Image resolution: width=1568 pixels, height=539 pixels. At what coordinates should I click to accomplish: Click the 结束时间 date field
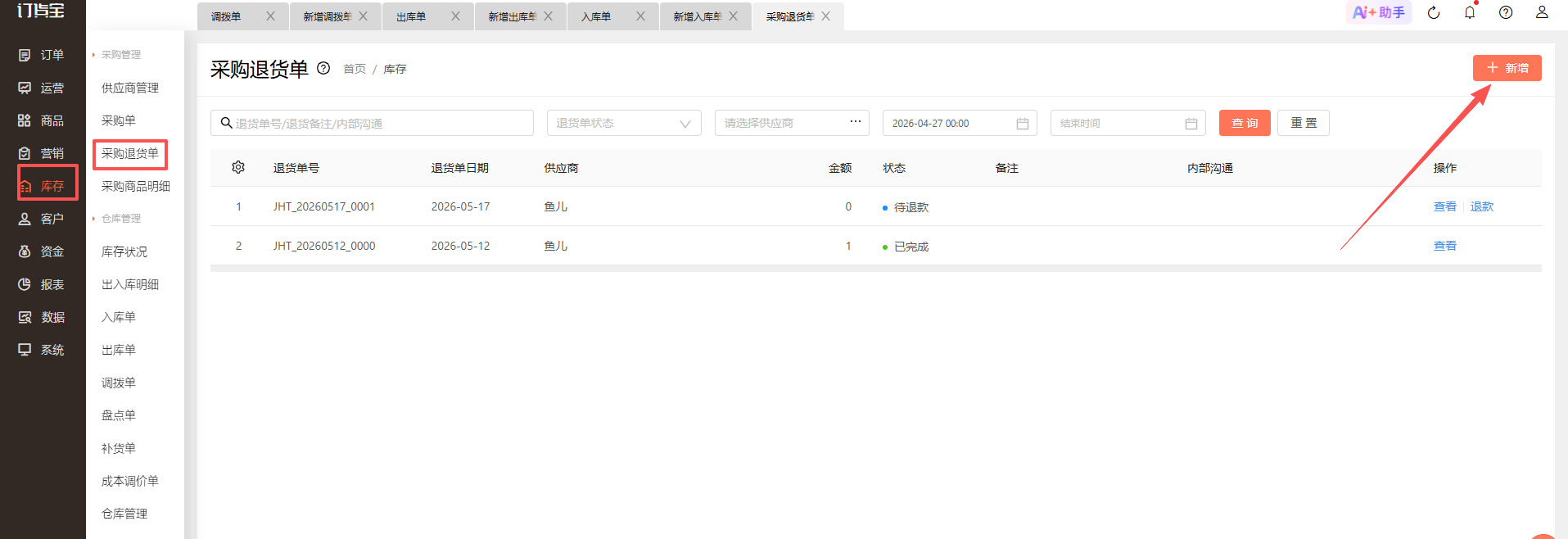(1127, 123)
